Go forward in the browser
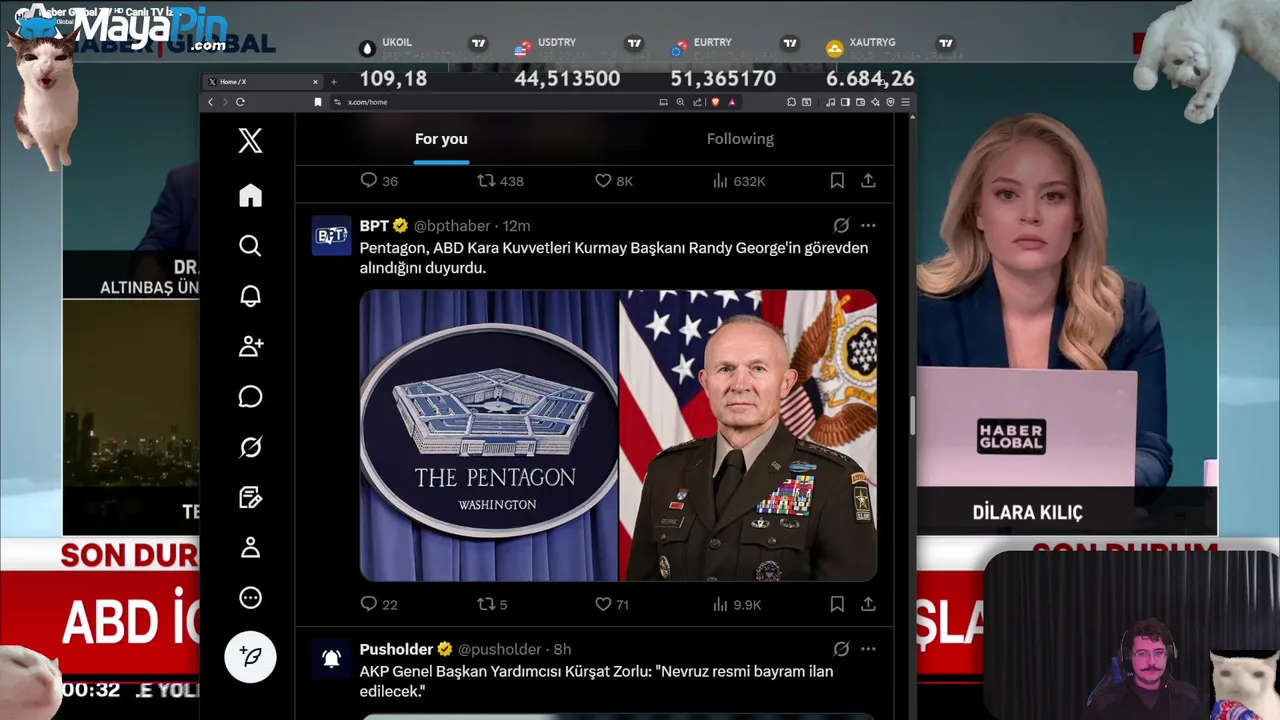The image size is (1280, 720). tap(225, 102)
